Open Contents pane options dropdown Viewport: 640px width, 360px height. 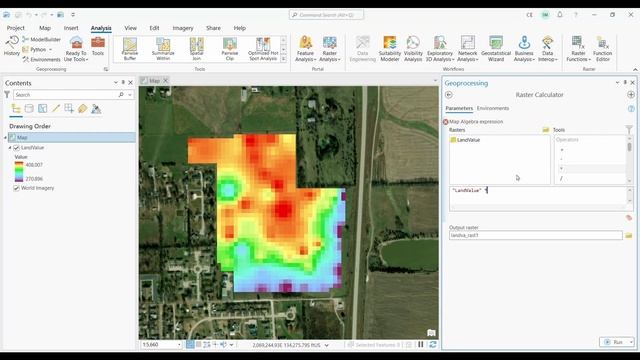coord(116,82)
